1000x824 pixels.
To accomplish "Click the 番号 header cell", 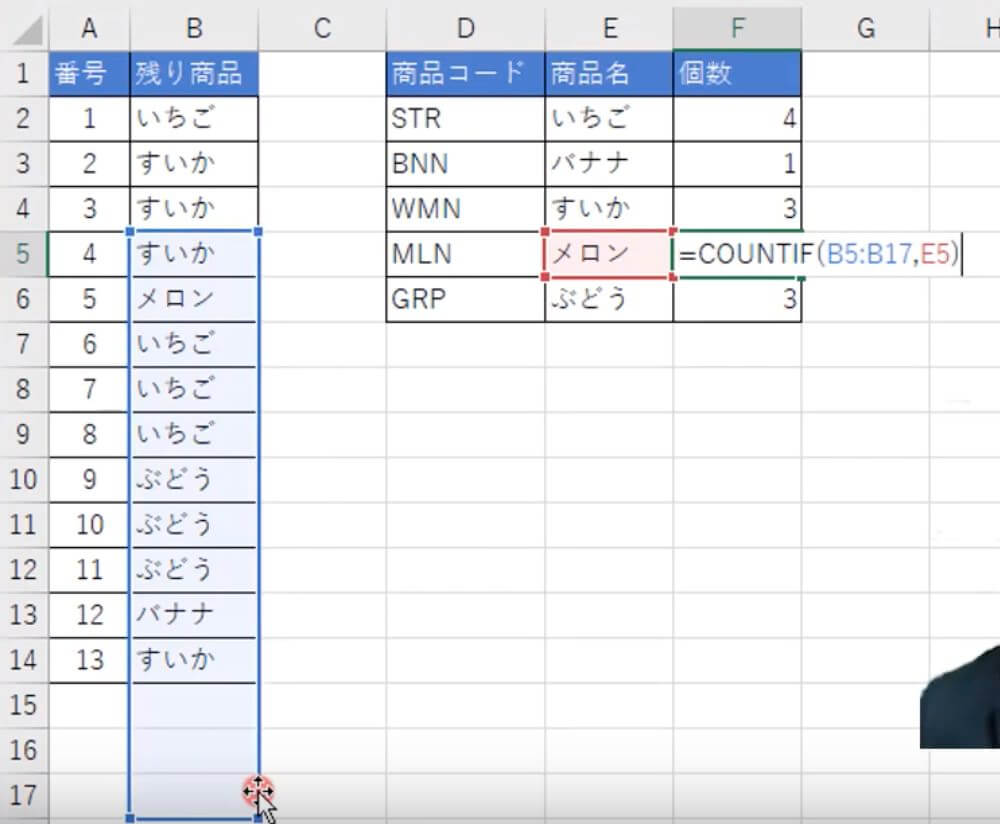I will coord(89,73).
